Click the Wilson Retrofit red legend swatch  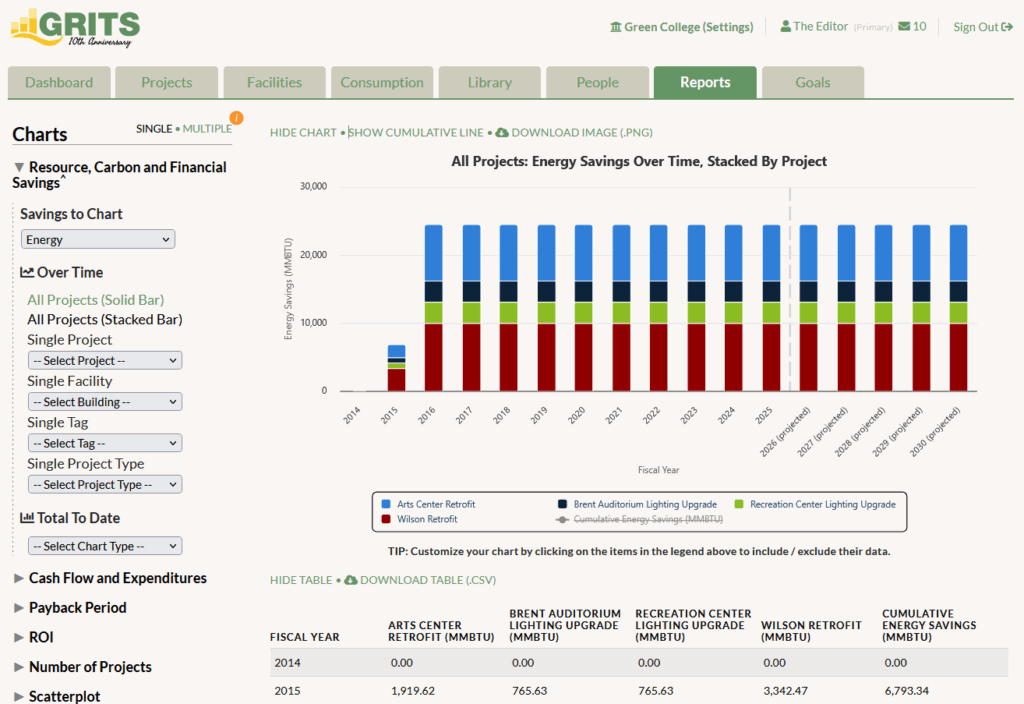click(x=386, y=520)
